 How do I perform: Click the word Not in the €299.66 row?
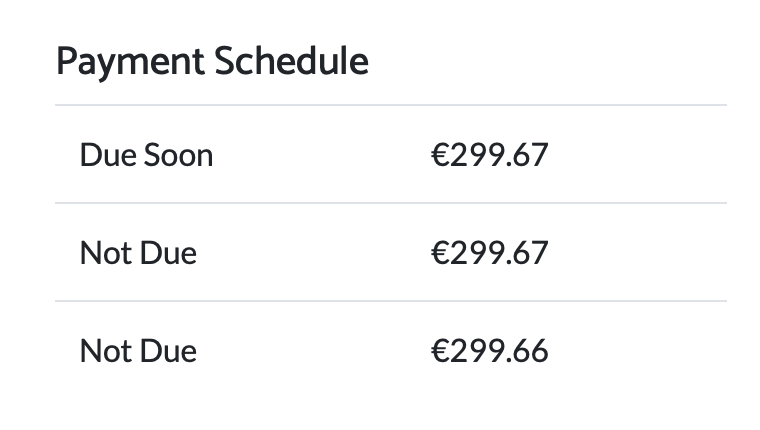106,351
